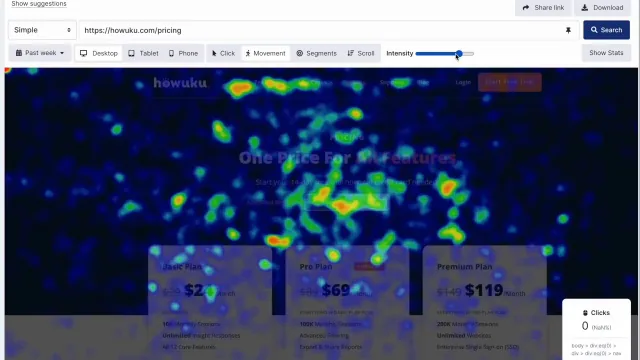This screenshot has width=640, height=360.
Task: Click the Show Stats button
Action: tap(606, 53)
